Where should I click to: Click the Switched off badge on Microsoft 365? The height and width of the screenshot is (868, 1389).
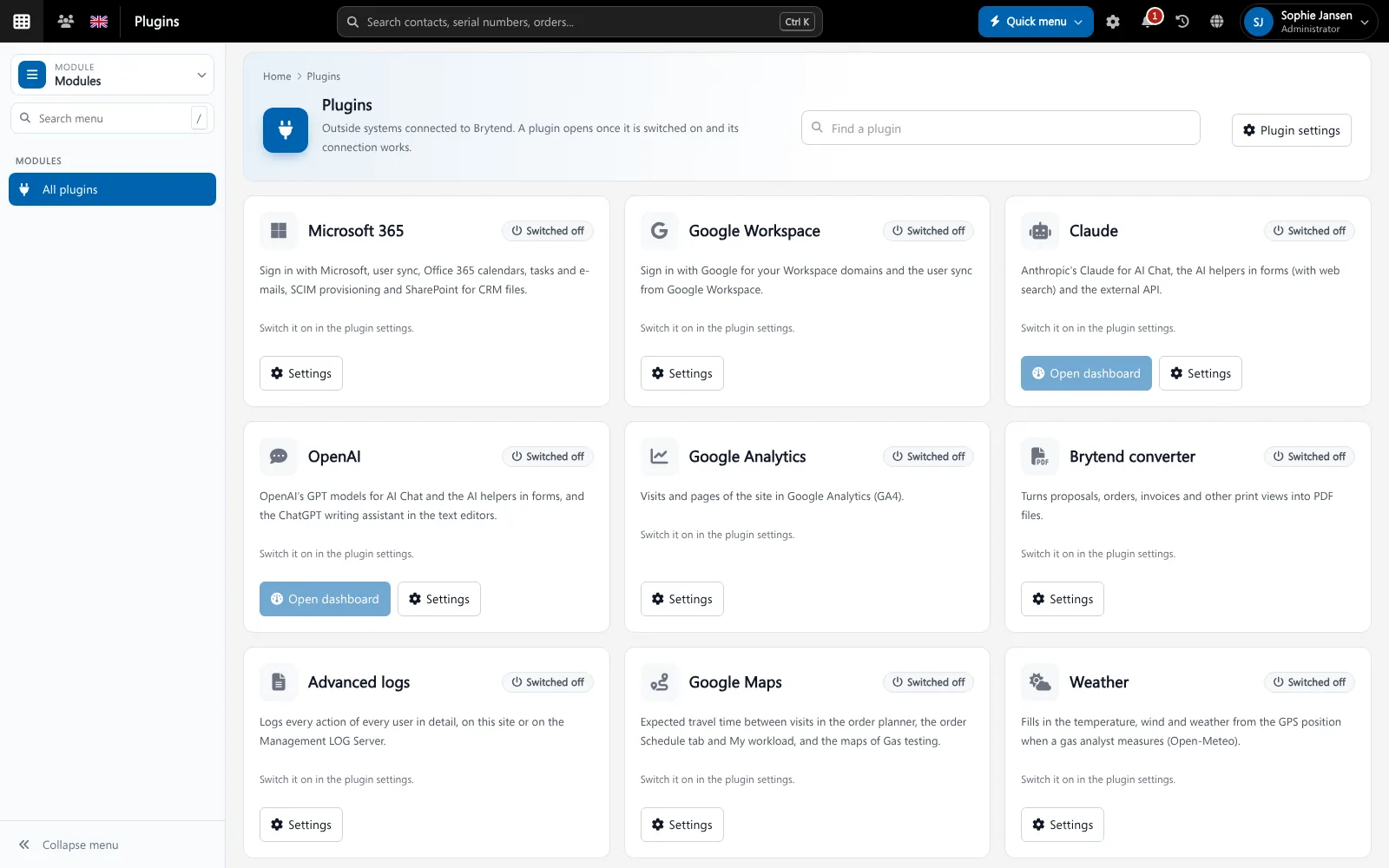[x=548, y=231]
